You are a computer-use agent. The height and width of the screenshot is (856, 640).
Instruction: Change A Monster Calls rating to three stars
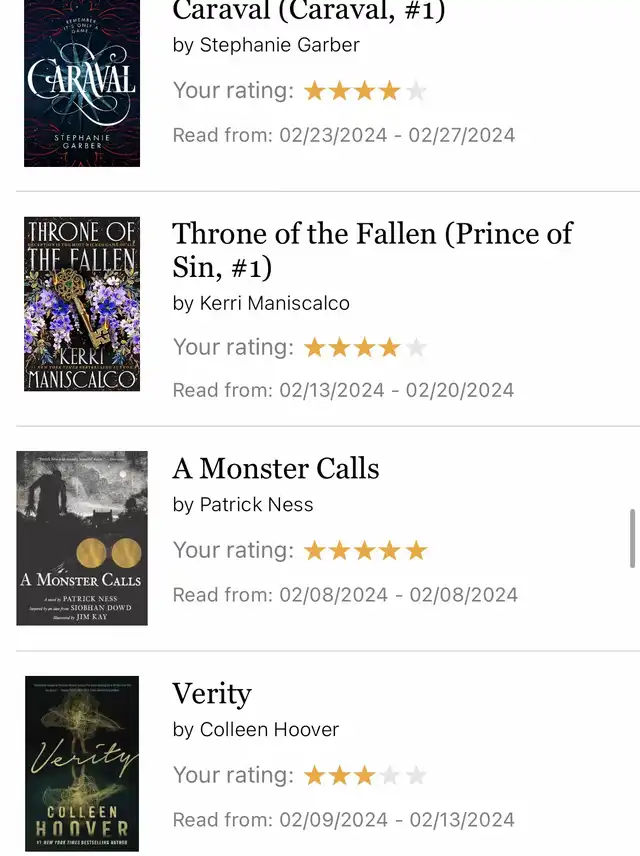click(x=366, y=551)
